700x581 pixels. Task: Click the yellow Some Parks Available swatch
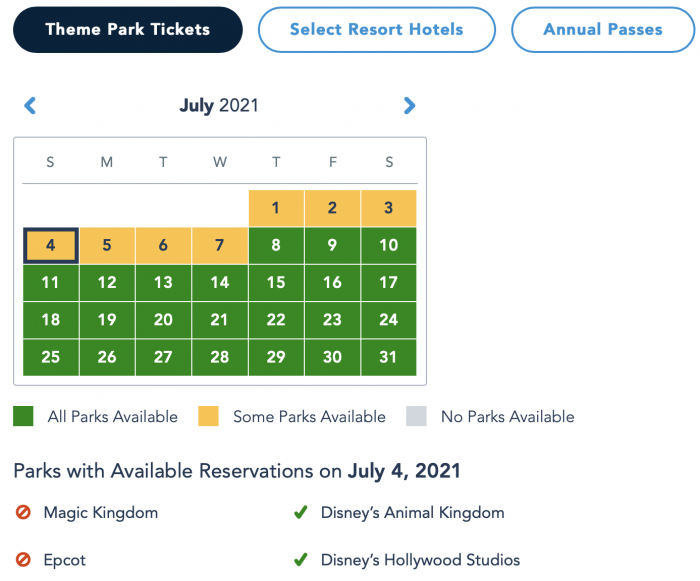208,416
